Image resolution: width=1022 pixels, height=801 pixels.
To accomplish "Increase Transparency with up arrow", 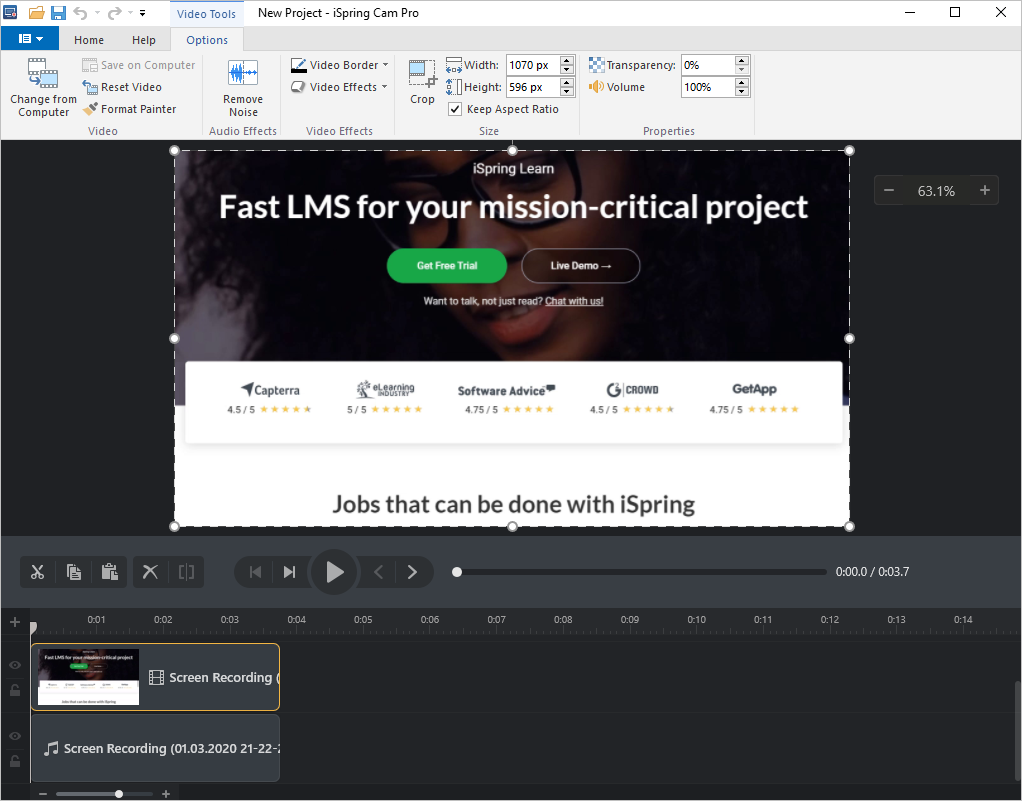I will pyautogui.click(x=742, y=61).
